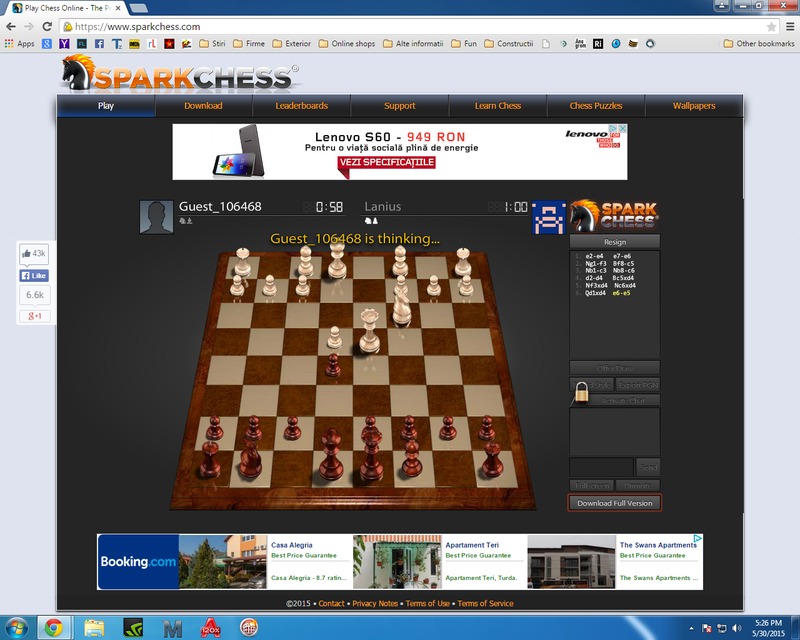Image resolution: width=800 pixels, height=640 pixels.
Task: Click the padlock icon over Board Style
Action: (x=581, y=393)
